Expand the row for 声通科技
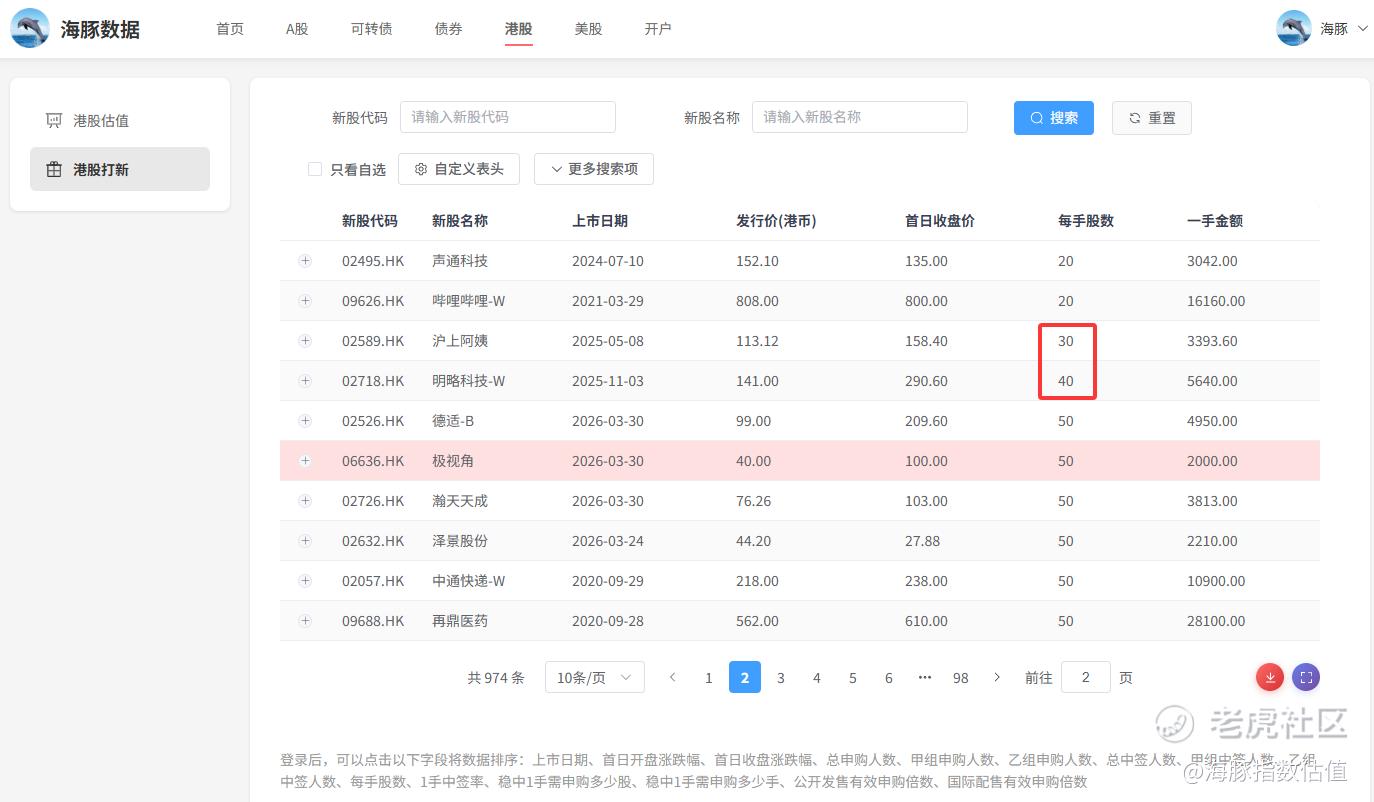 point(305,261)
